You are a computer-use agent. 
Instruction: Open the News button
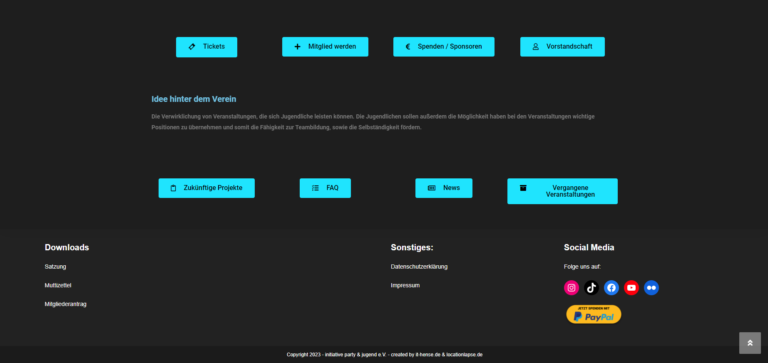click(444, 188)
